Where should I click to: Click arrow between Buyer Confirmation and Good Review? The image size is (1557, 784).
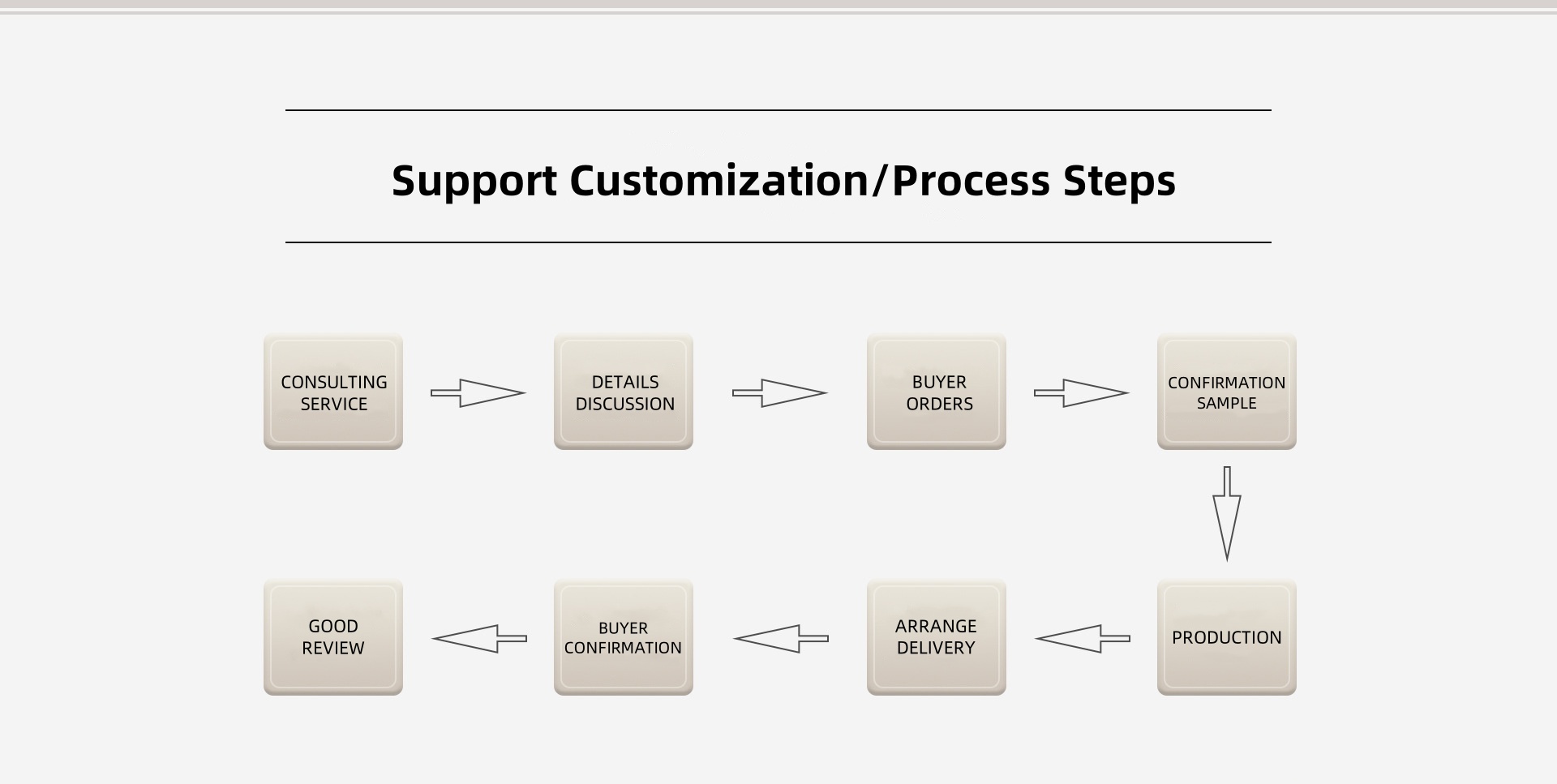479,639
